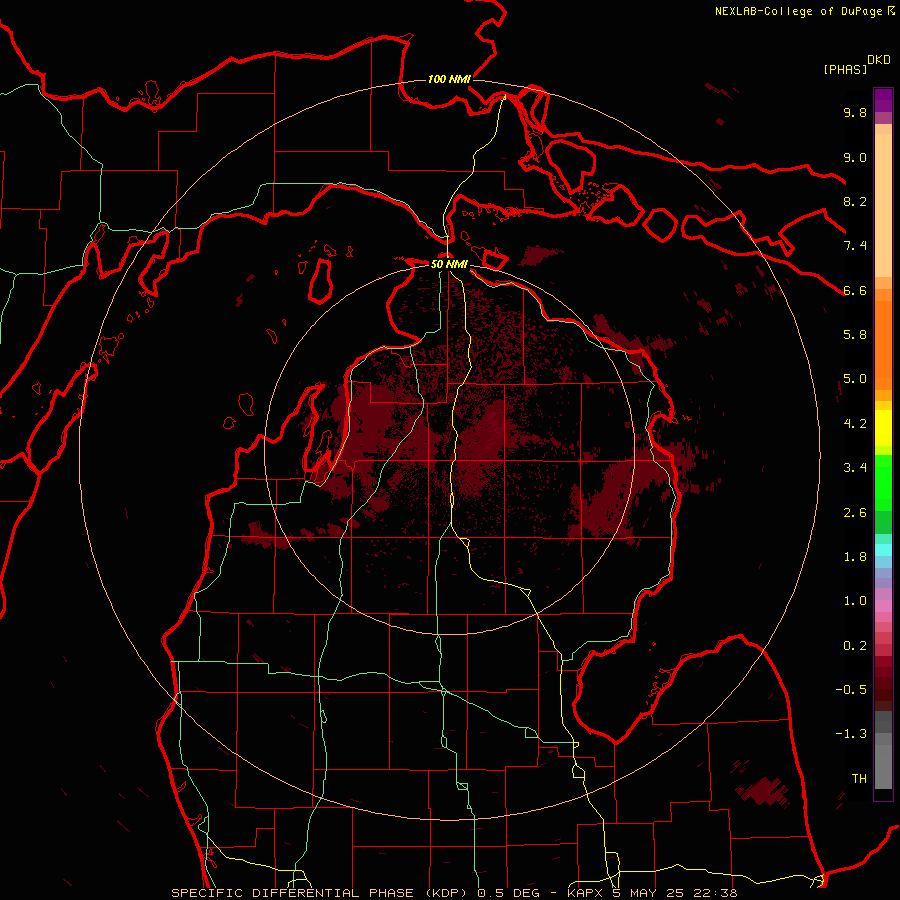Click the 3.4 color scale label
The image size is (900, 900).
pyautogui.click(x=855, y=468)
